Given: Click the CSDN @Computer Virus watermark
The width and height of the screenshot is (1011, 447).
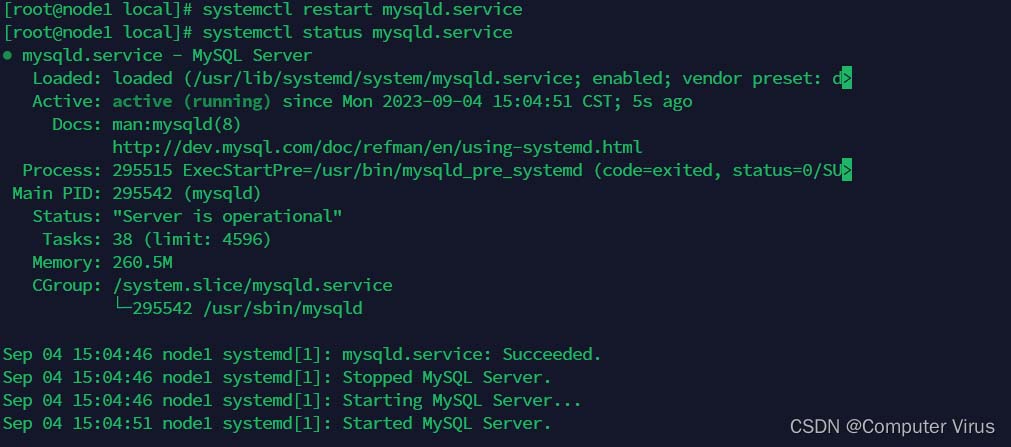Looking at the screenshot, I should tap(892, 427).
